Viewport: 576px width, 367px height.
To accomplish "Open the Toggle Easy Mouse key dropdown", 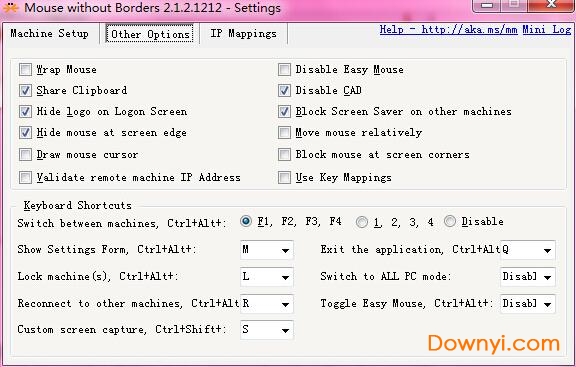I will 528,304.
